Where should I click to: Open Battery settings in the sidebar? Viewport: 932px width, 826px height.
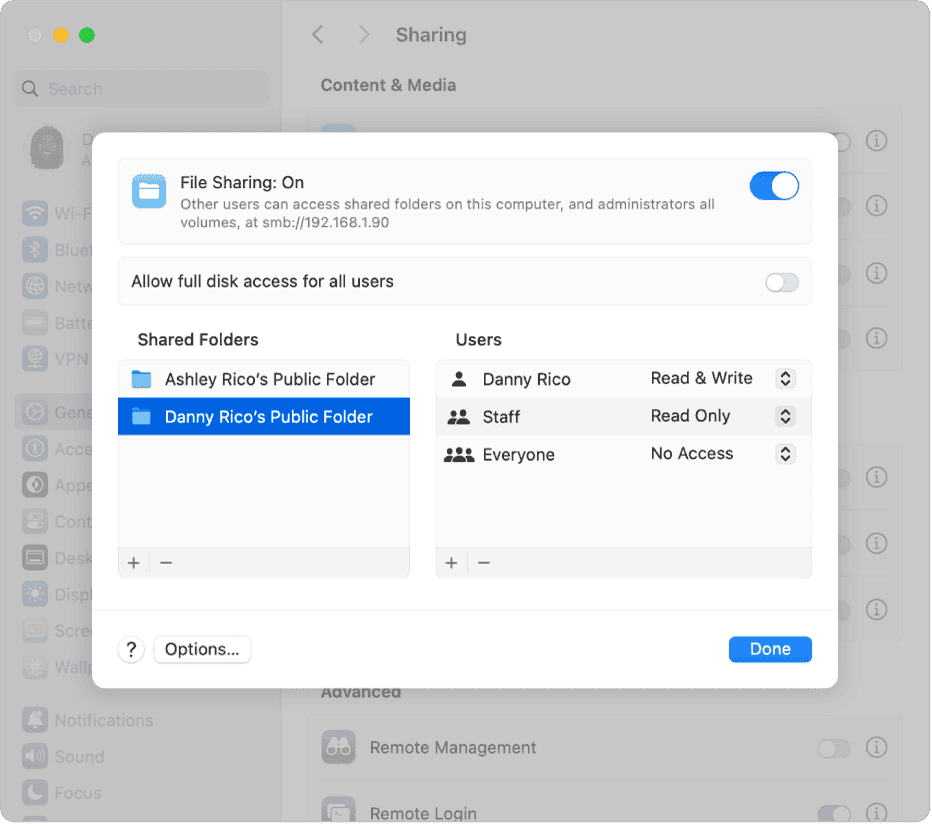pos(57,323)
